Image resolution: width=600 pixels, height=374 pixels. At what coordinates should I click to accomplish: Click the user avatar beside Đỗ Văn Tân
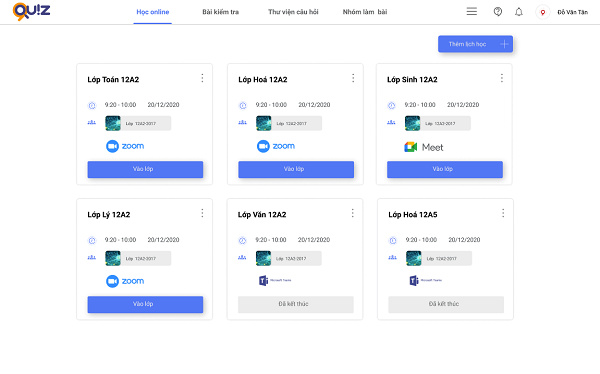542,12
